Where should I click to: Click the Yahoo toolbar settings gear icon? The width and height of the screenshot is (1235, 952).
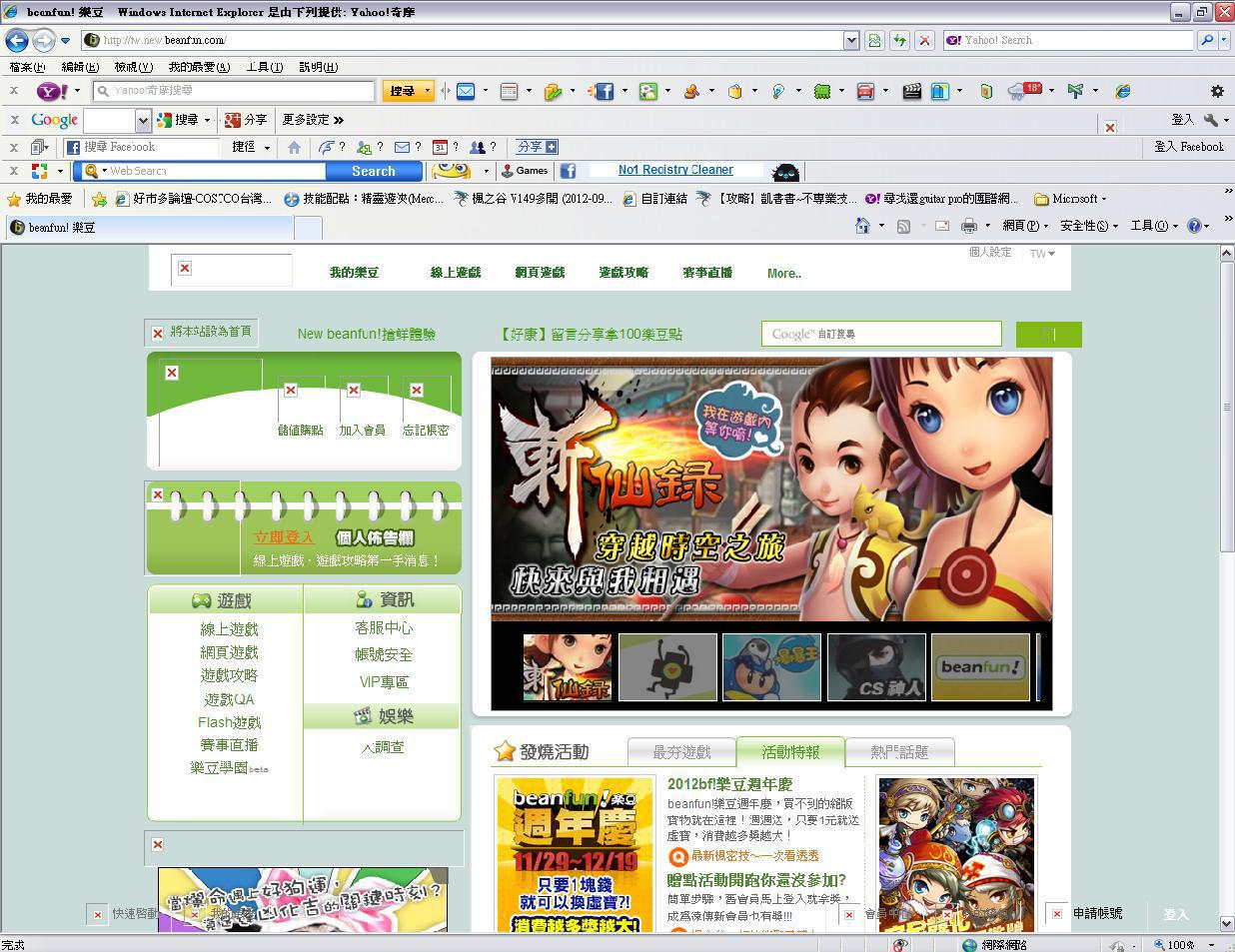pos(1217,91)
